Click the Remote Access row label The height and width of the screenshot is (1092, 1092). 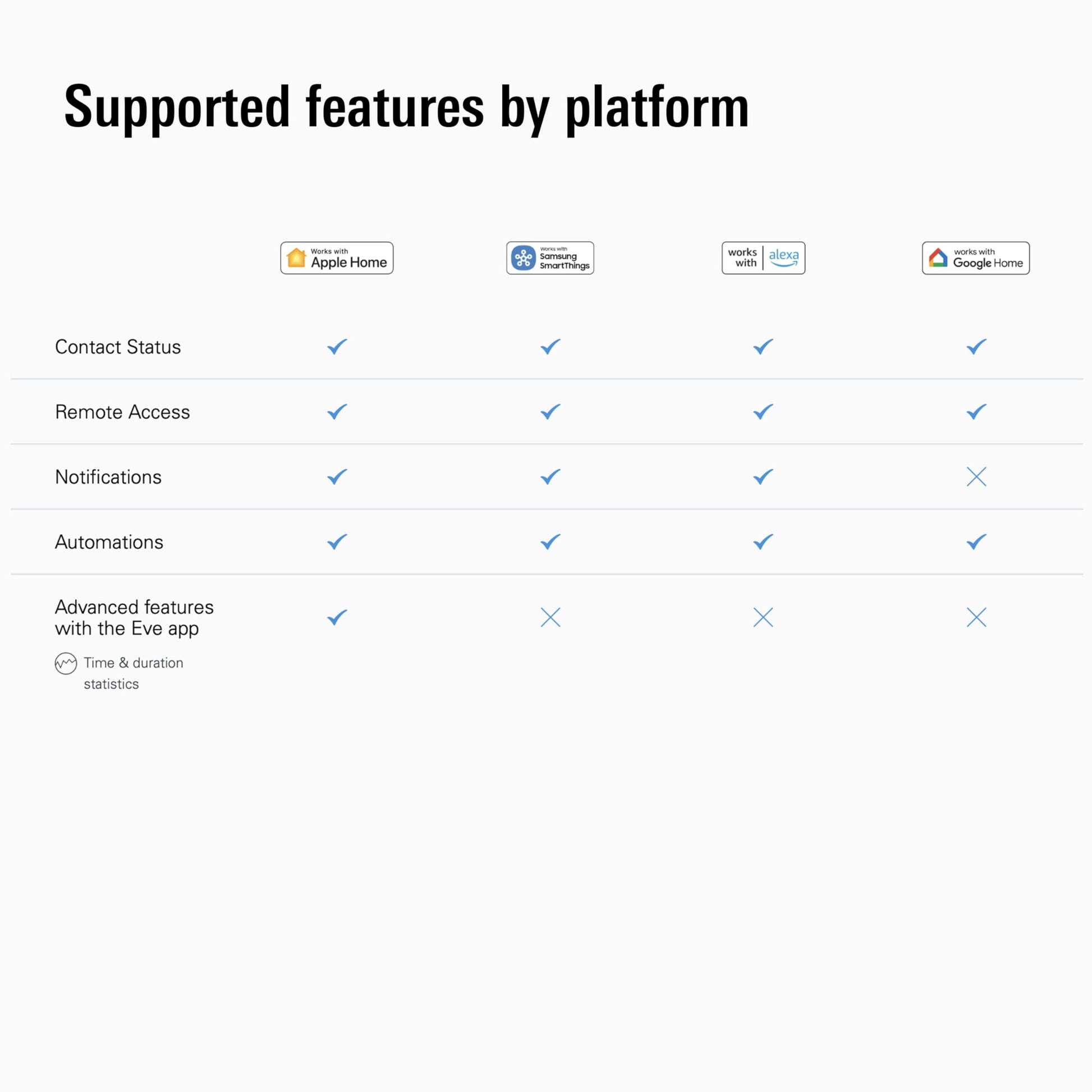coord(122,412)
